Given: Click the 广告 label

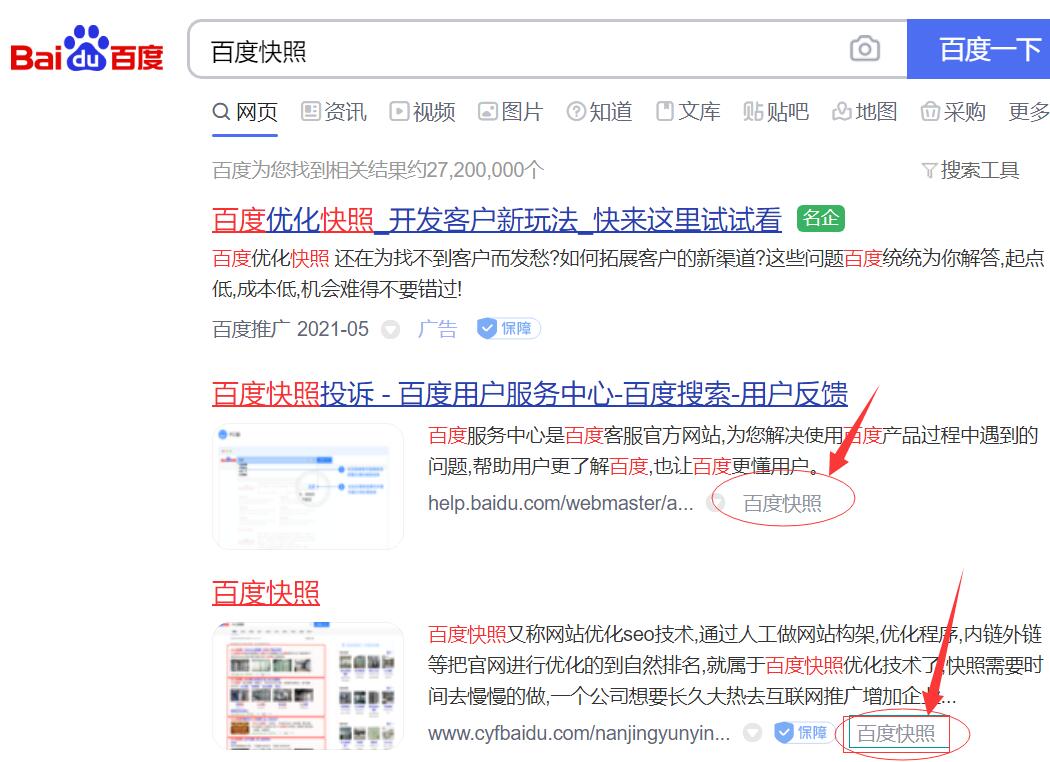Looking at the screenshot, I should click(x=437, y=329).
